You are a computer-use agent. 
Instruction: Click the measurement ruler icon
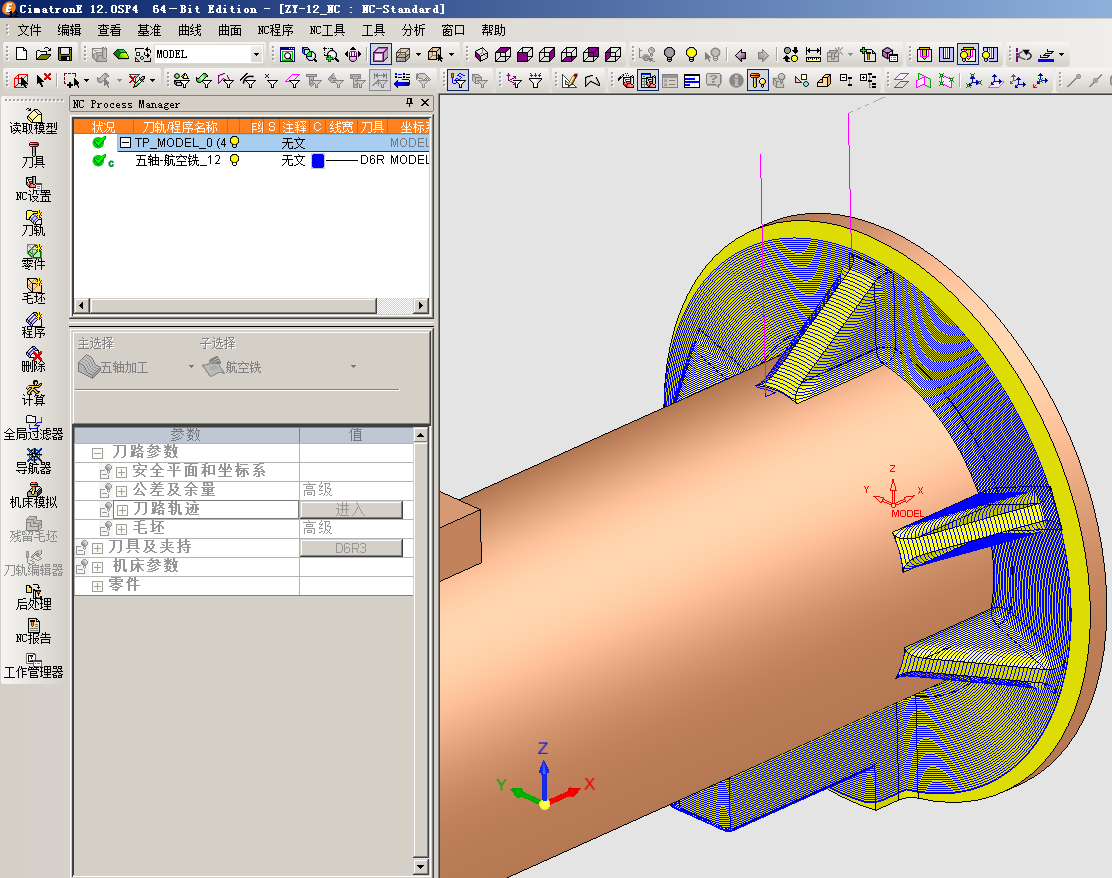point(813,55)
